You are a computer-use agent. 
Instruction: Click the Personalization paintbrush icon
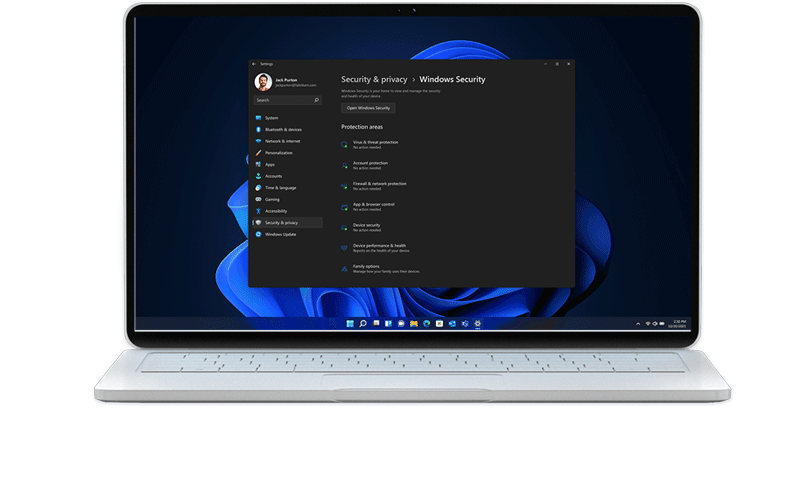pos(258,153)
